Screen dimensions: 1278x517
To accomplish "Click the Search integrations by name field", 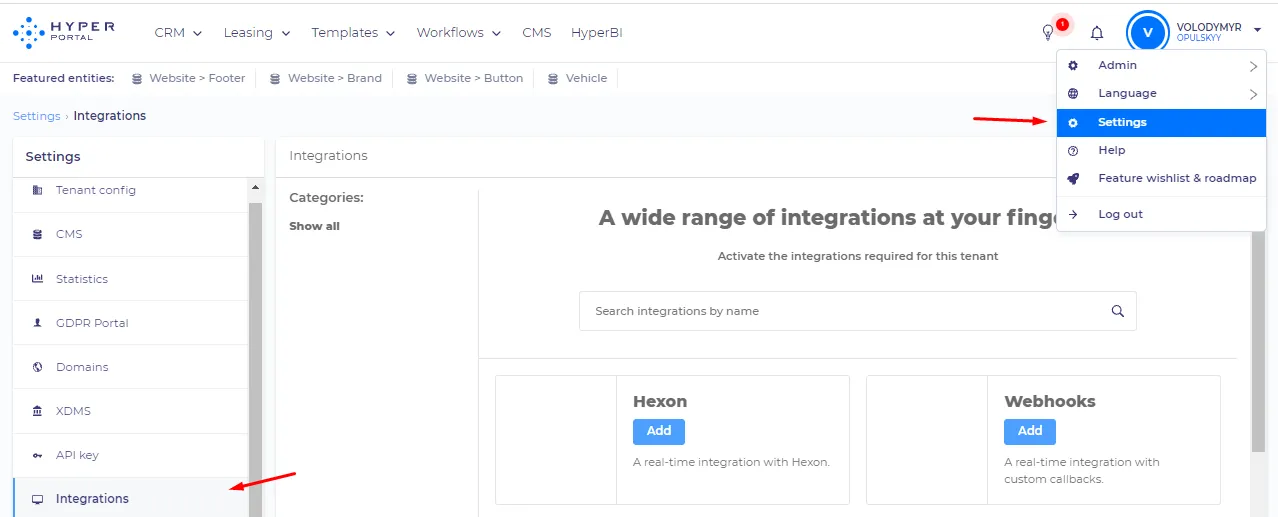I will [x=858, y=311].
